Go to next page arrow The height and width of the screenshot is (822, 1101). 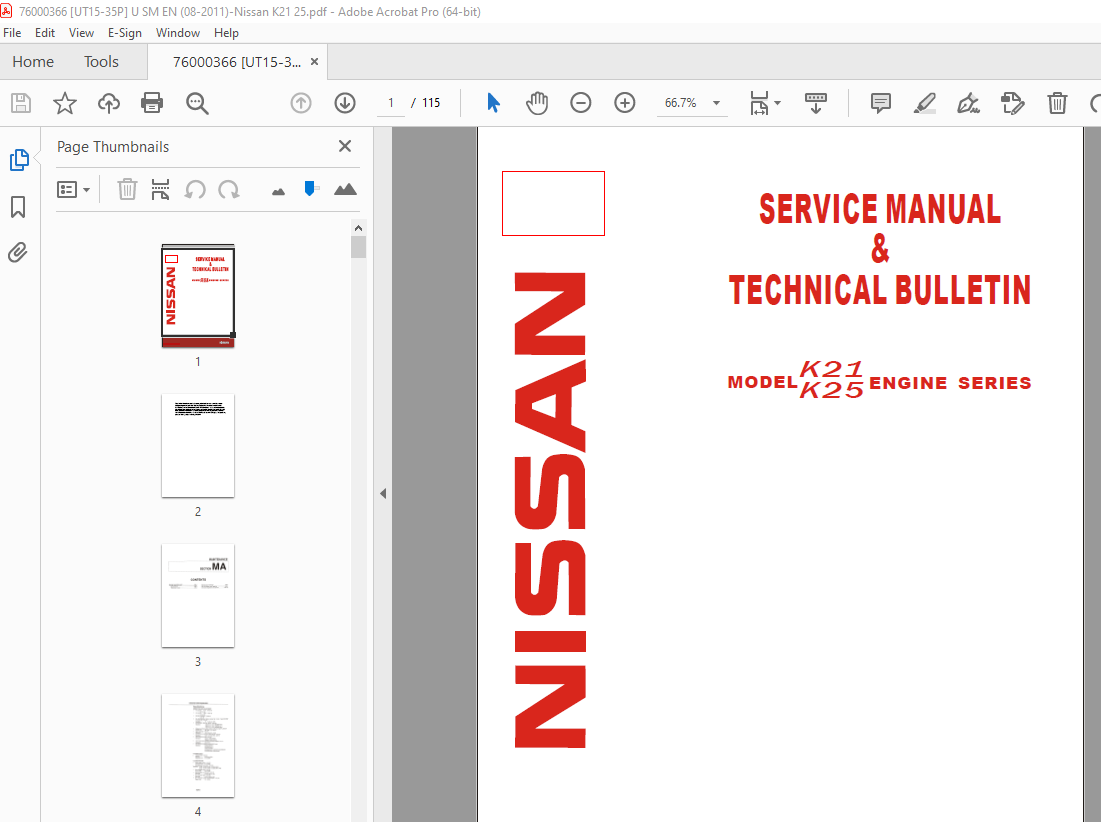point(345,103)
